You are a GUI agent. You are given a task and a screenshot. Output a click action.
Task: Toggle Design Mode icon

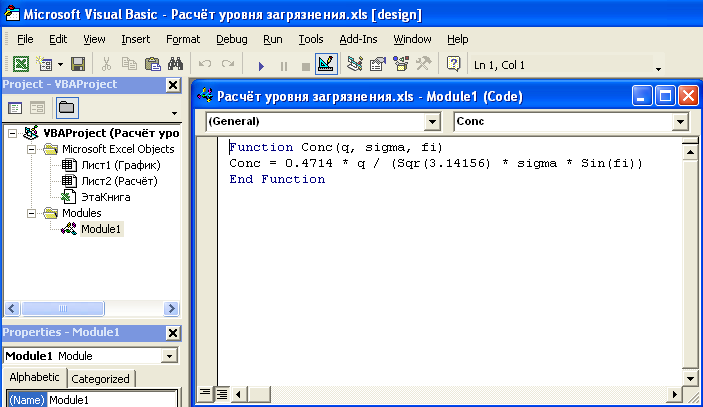coord(326,64)
